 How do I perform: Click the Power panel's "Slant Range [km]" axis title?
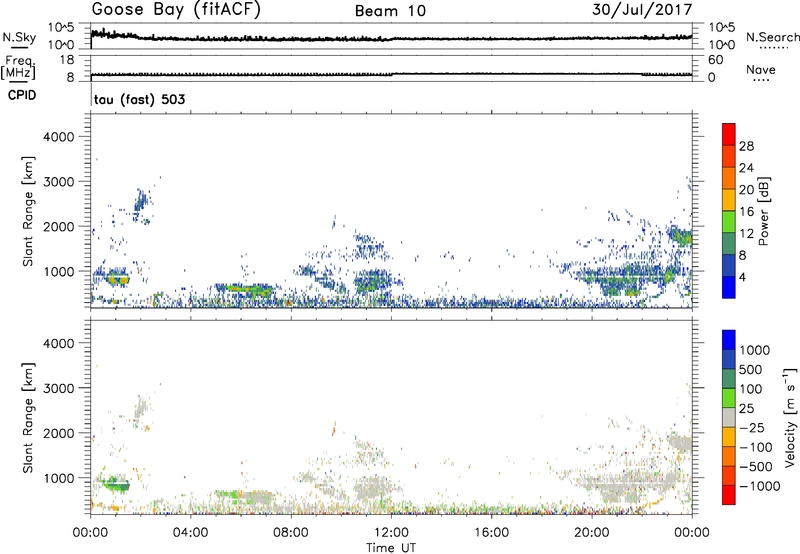pos(28,211)
